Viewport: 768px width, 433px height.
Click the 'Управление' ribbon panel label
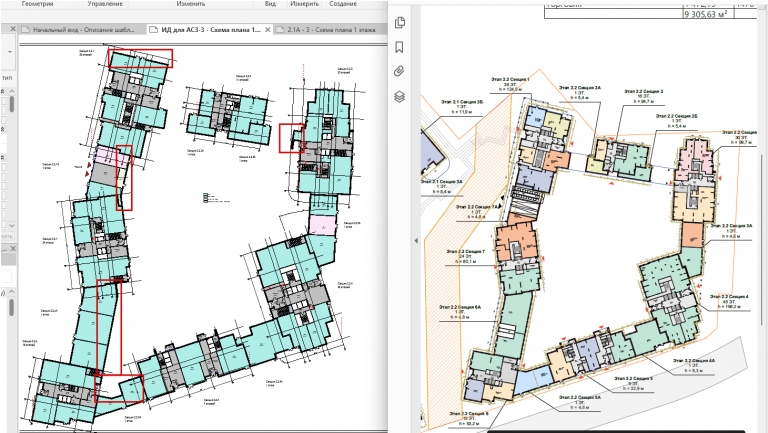point(105,3)
